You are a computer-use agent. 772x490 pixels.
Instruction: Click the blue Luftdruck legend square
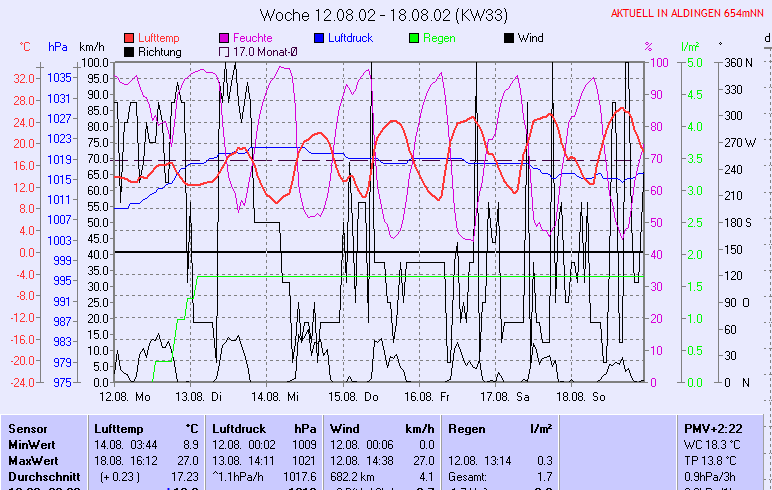pos(320,38)
